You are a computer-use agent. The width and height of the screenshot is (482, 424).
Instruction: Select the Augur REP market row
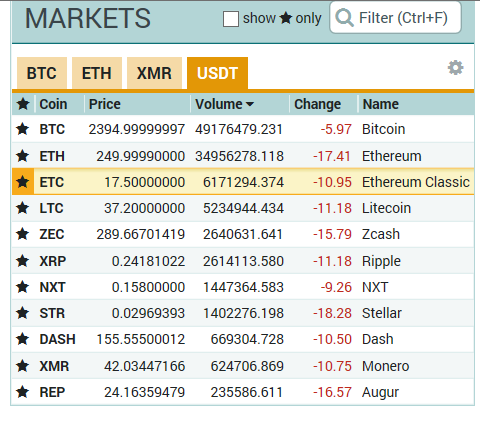(243, 392)
